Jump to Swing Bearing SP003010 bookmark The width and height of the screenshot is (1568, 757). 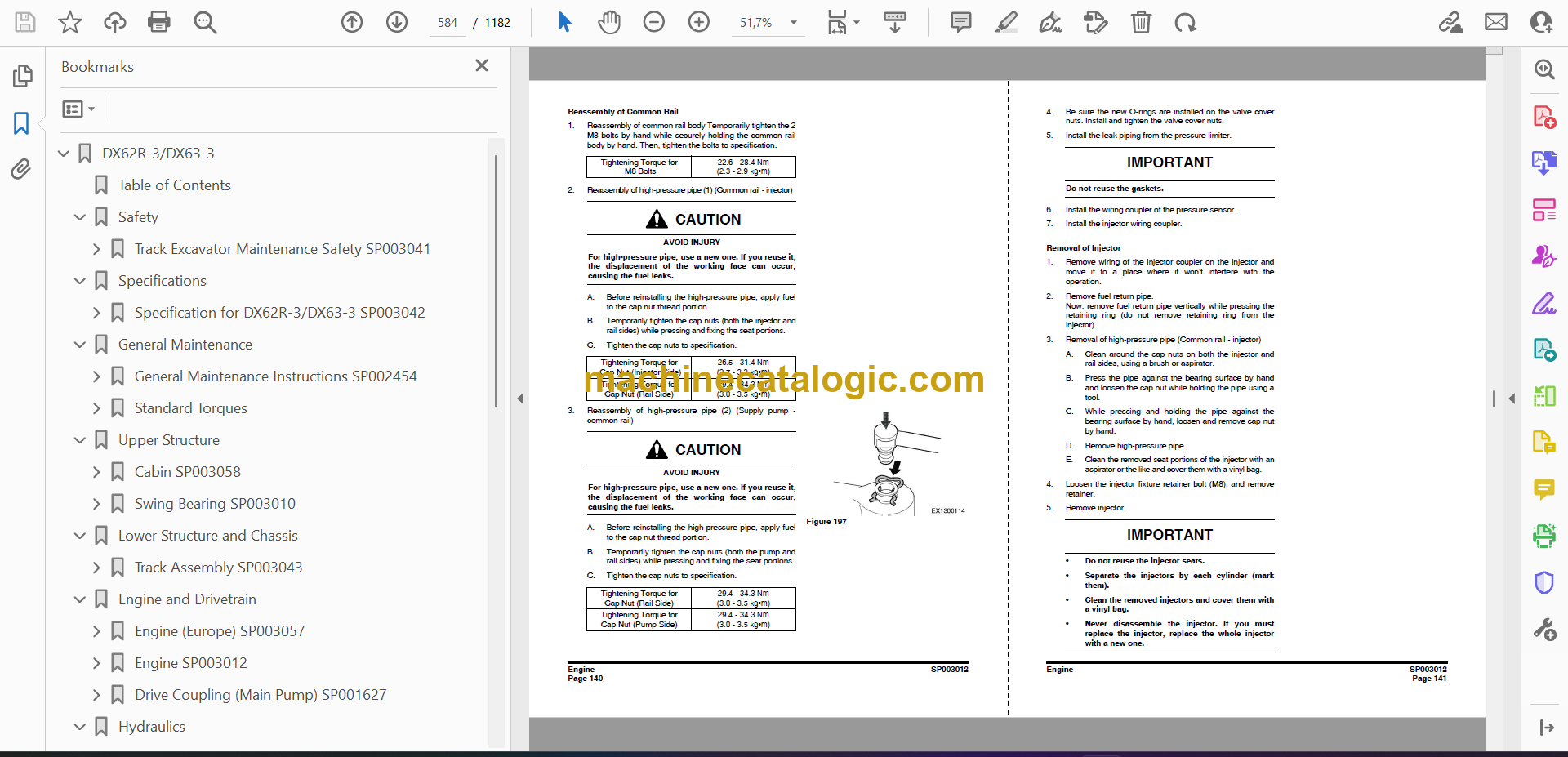tap(215, 504)
